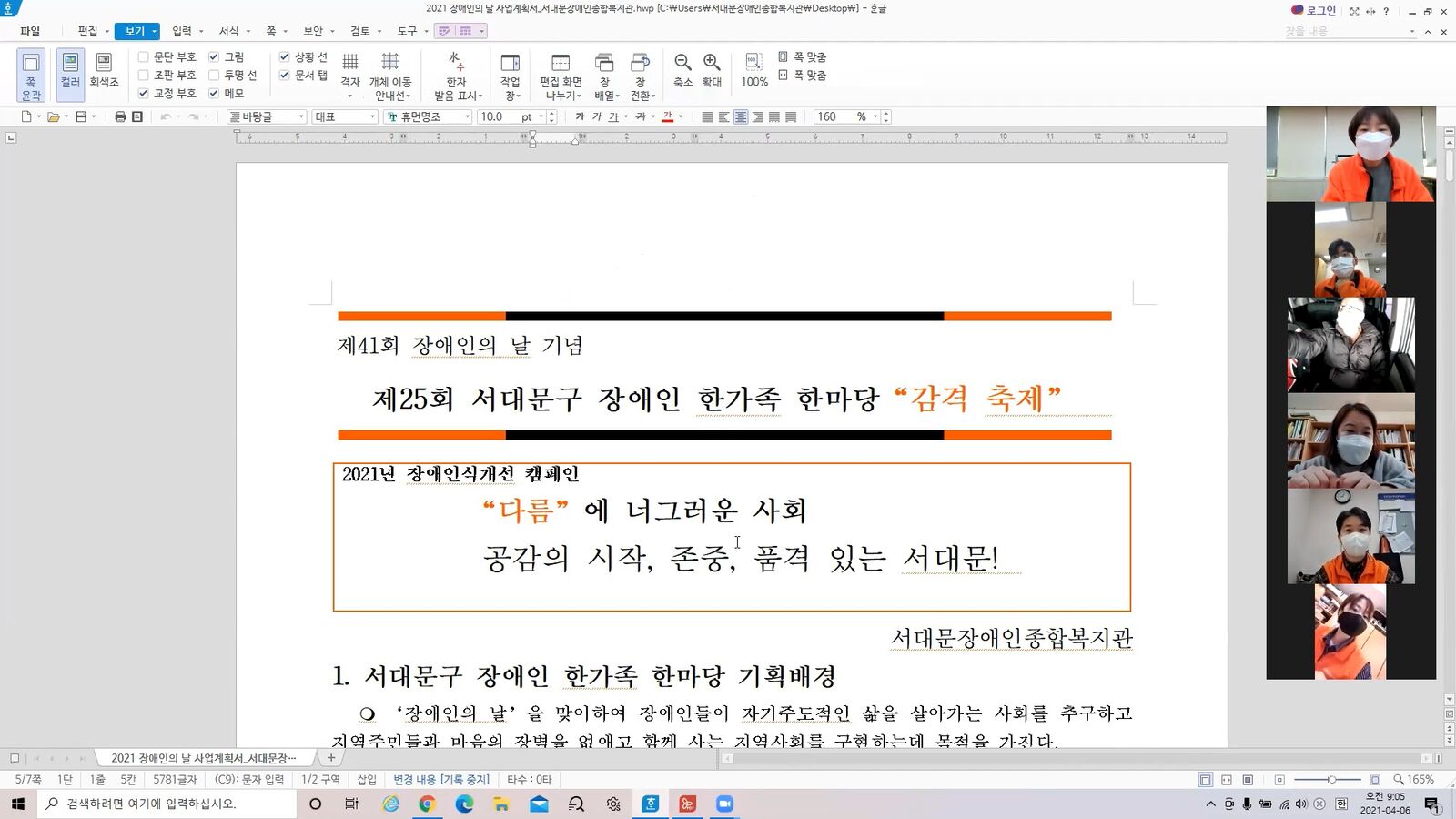Click the 쪽 윤곽 page outline icon
This screenshot has width=1456, height=819.
[x=31, y=75]
